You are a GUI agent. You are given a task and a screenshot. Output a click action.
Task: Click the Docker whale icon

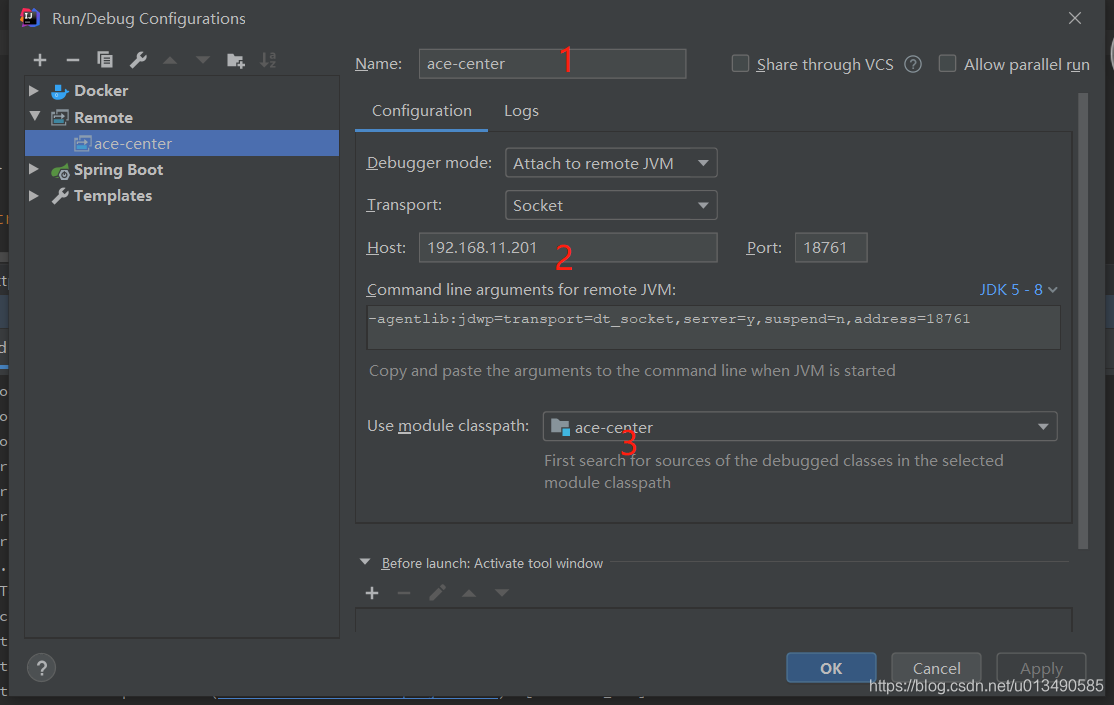tap(60, 91)
